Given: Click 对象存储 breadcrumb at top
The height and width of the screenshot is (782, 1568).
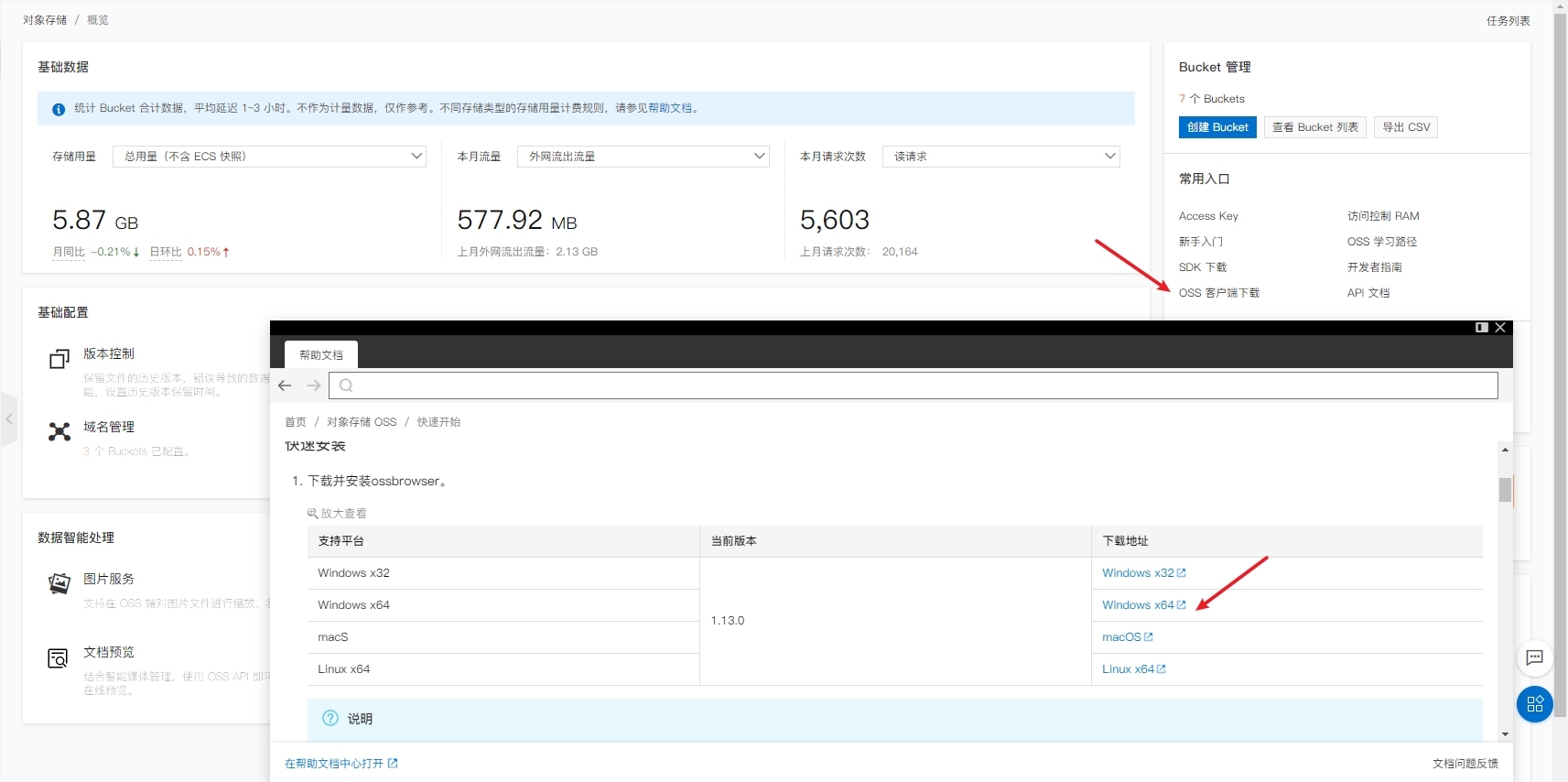Looking at the screenshot, I should point(45,20).
